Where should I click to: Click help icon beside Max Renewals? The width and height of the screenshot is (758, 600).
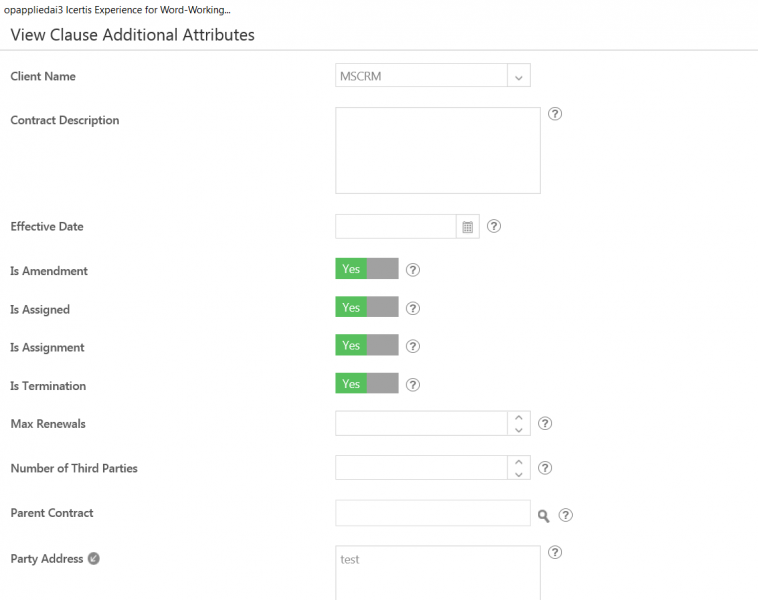click(545, 423)
